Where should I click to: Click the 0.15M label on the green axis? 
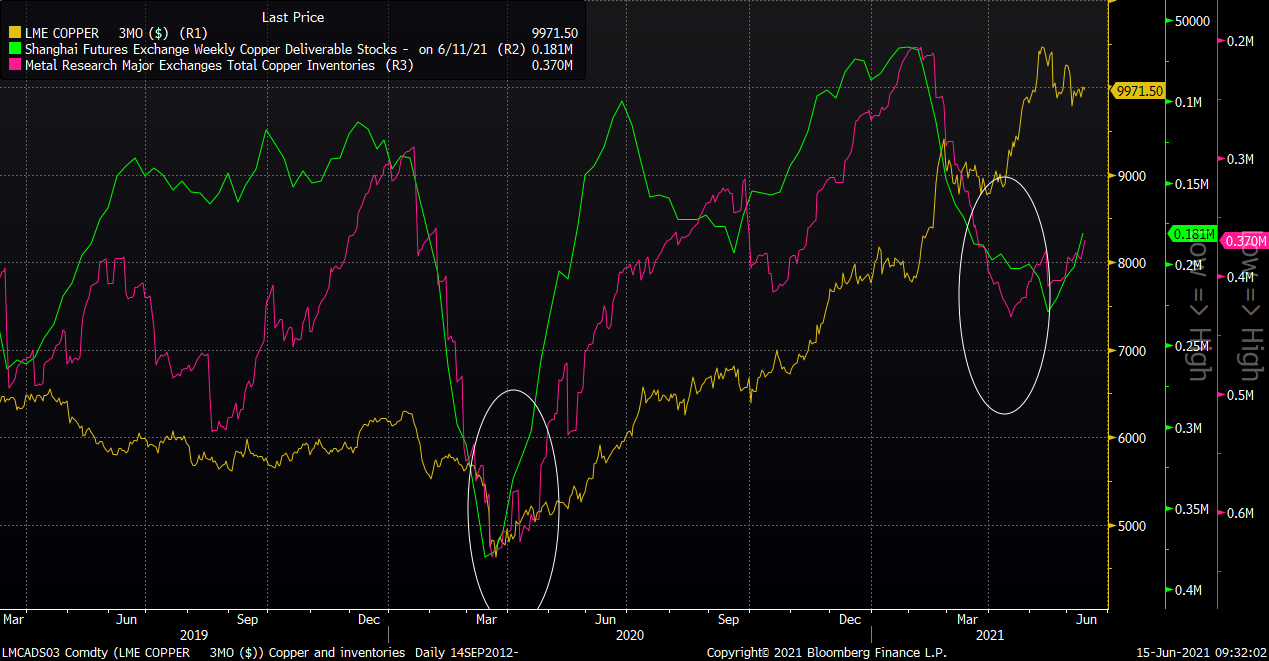coord(1193,184)
